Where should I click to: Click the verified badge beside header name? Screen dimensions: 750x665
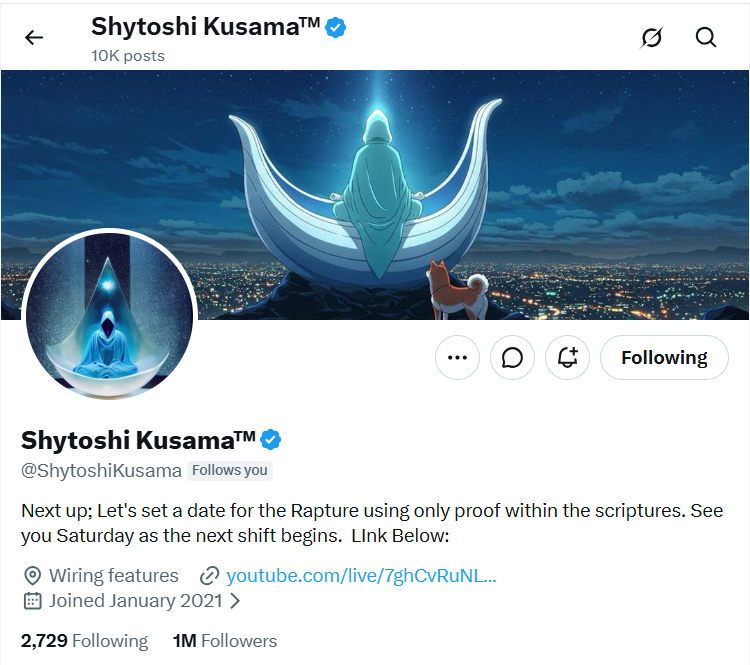pos(337,28)
